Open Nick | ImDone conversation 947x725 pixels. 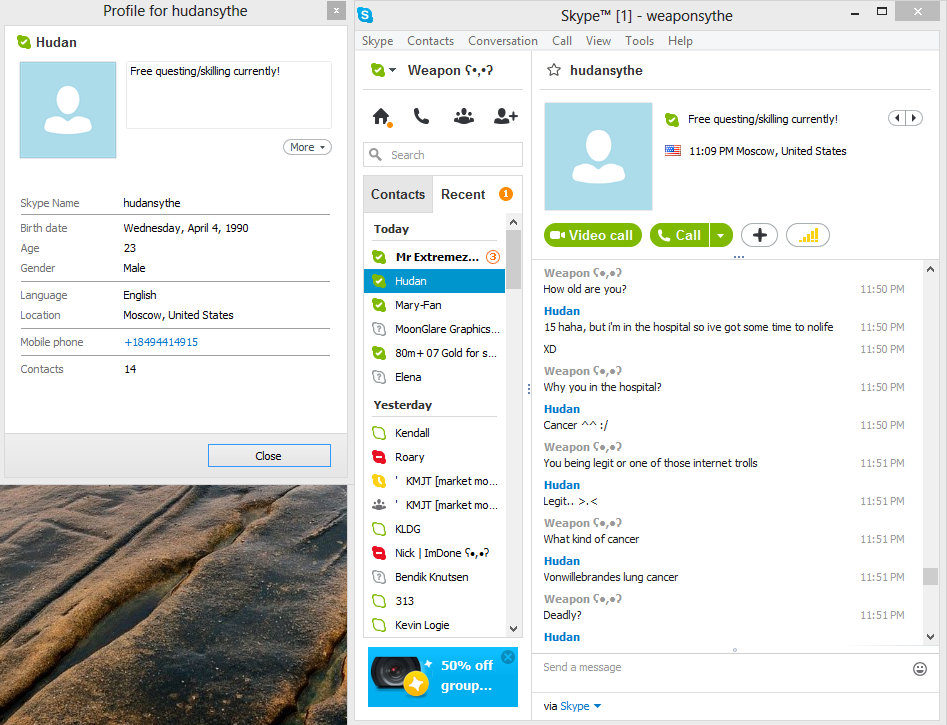pos(434,553)
